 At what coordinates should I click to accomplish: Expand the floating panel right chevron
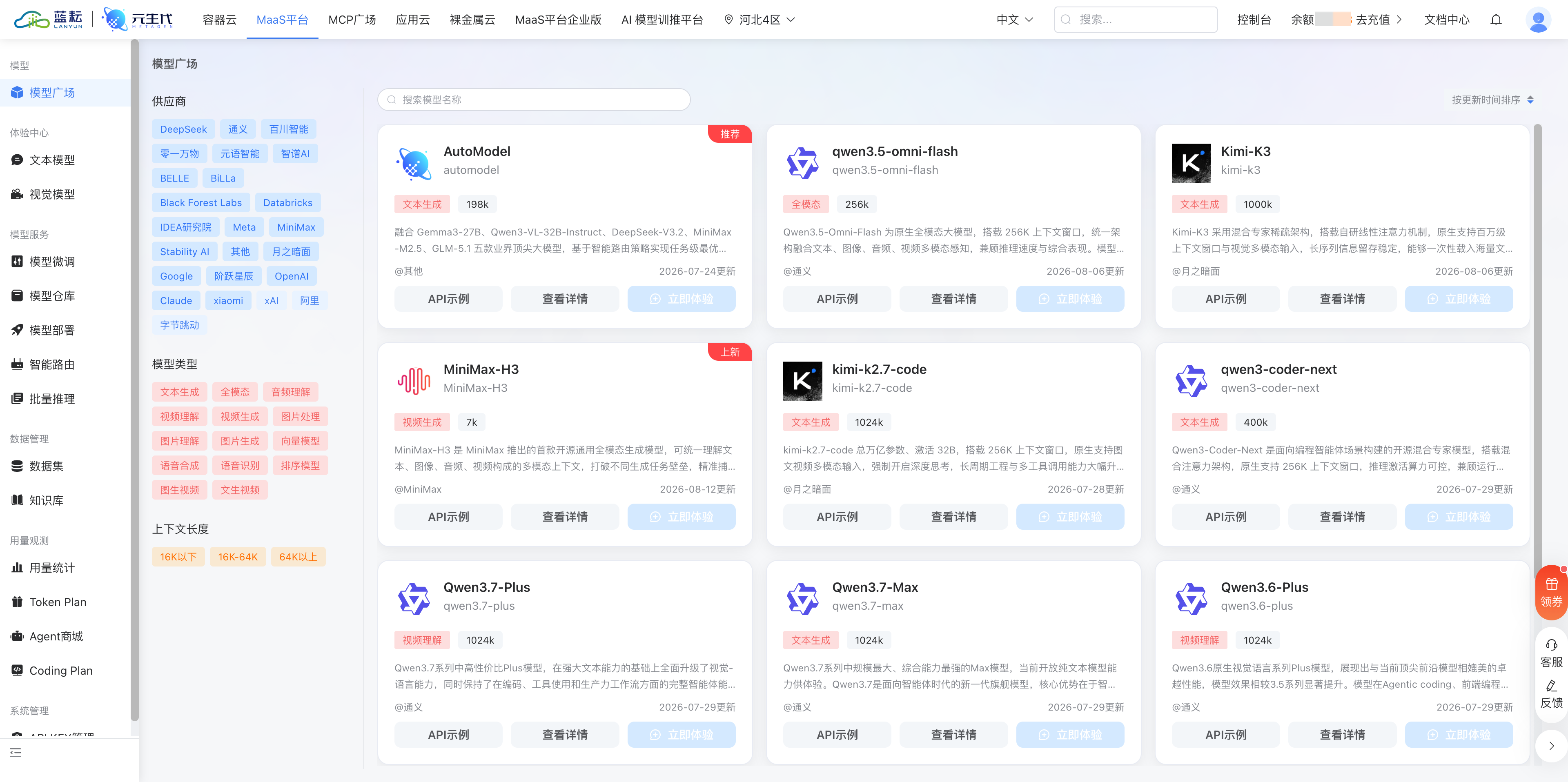pos(1551,746)
